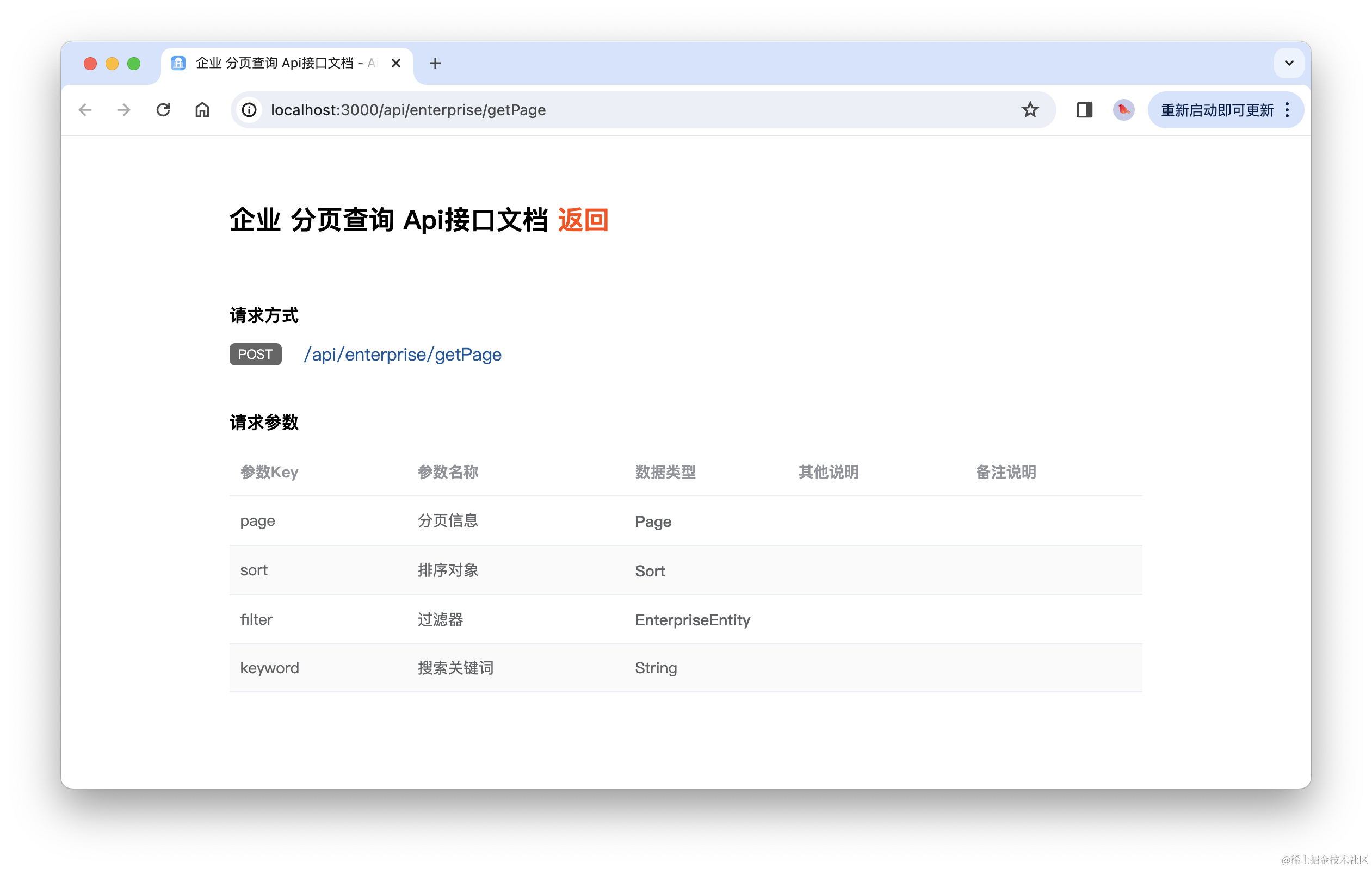Click the favicon on the API doc tab
This screenshot has height=869, width=1372.
178,63
